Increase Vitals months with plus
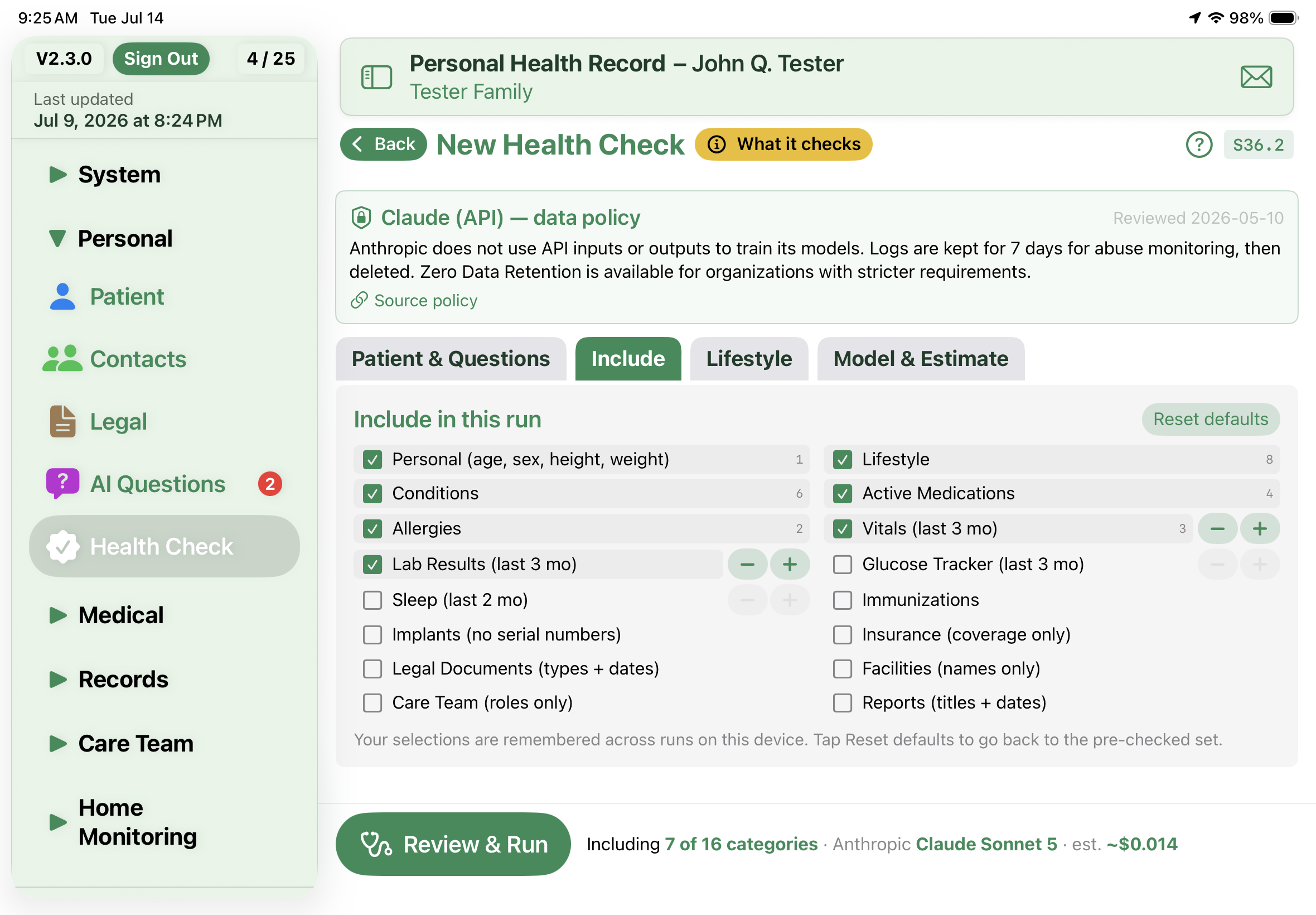Image resolution: width=1316 pixels, height=915 pixels. (x=1259, y=528)
